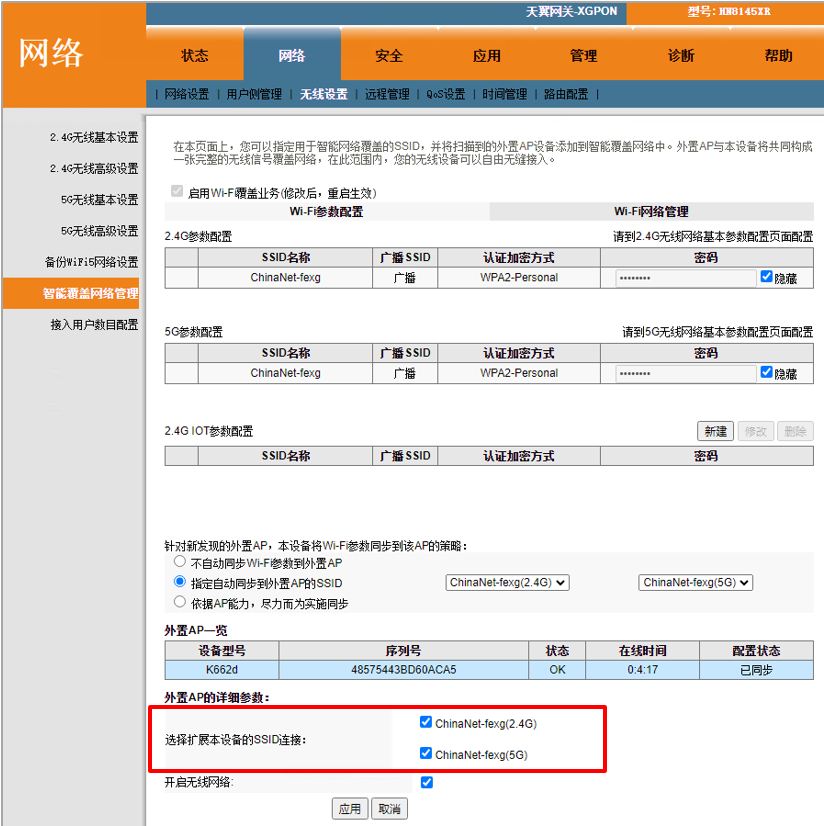This screenshot has height=826, width=824.
Task: Toggle ChinaNet-fexg(2.4G) extension checkbox
Action: click(426, 722)
